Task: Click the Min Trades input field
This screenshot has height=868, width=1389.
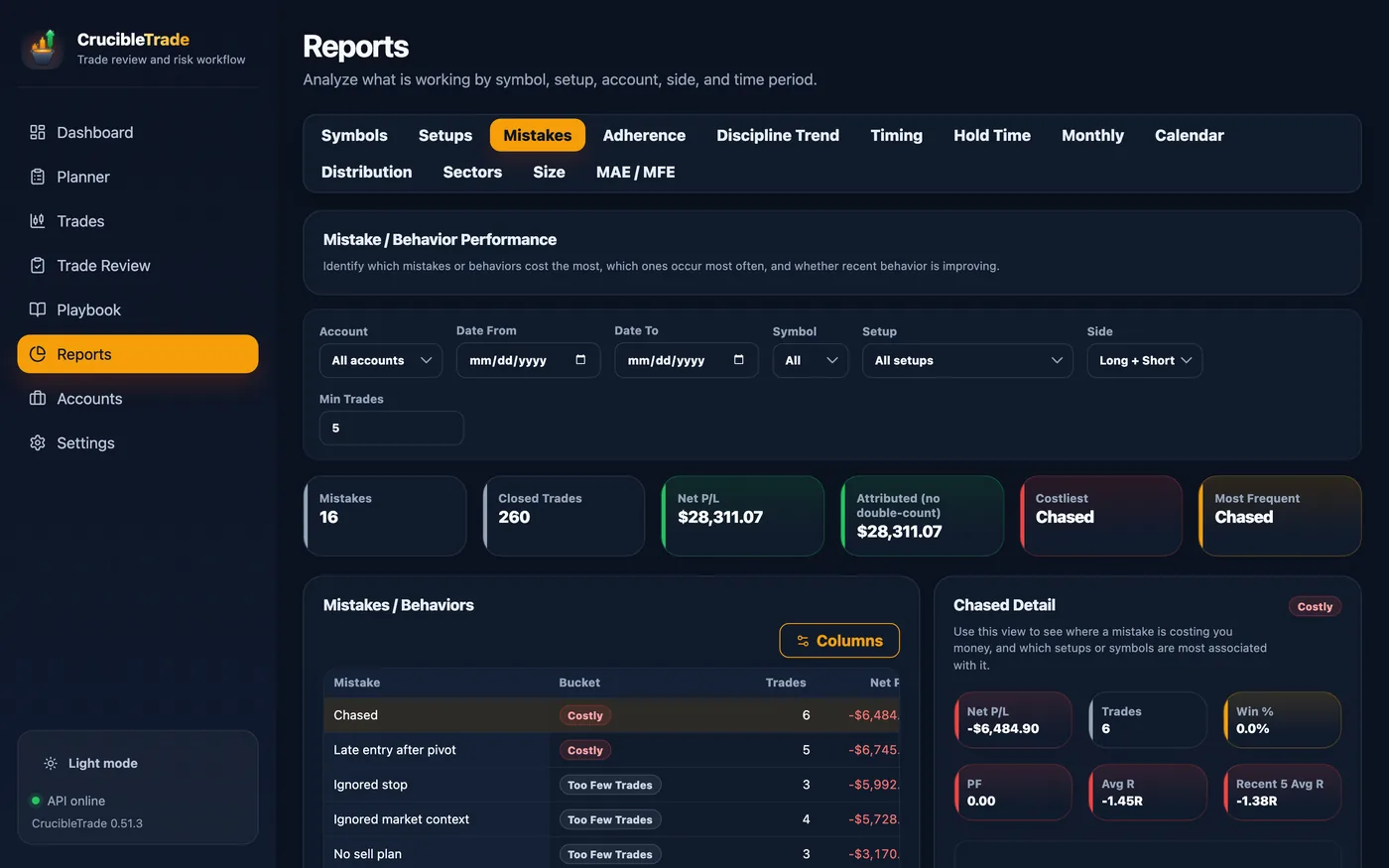Action: point(392,428)
